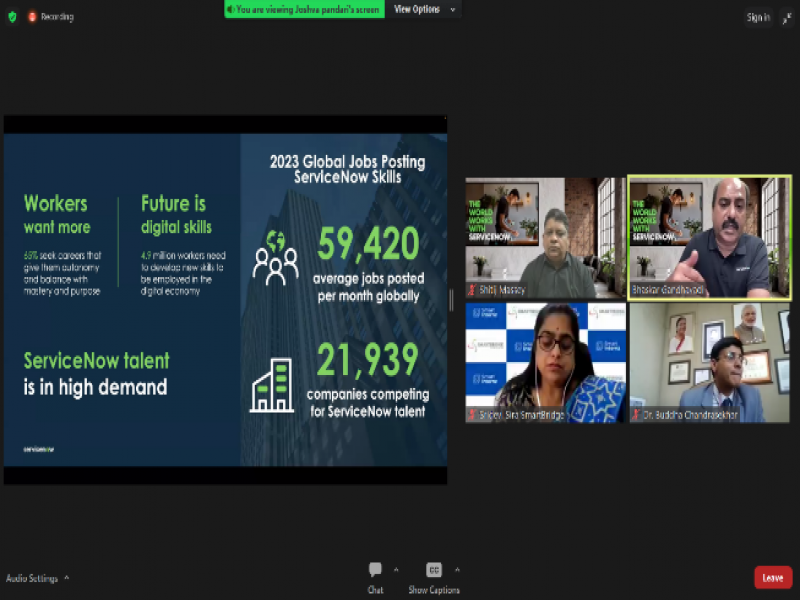
Task: Click muted mic icon on Shitij Massey's tile
Action: (473, 290)
